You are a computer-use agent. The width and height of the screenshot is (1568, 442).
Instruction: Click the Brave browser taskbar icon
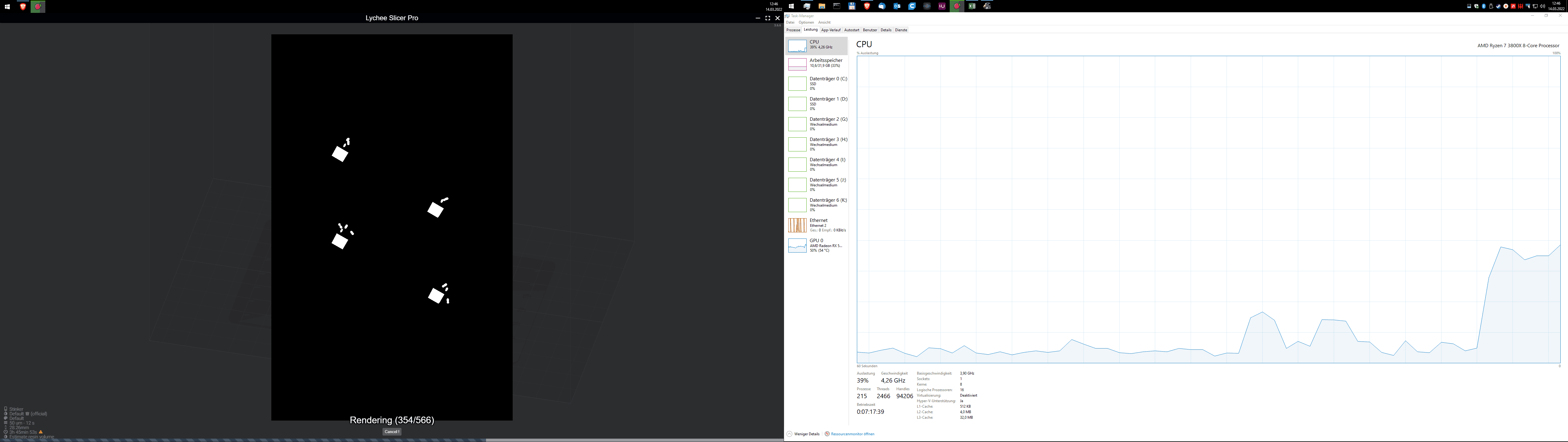coord(867,6)
